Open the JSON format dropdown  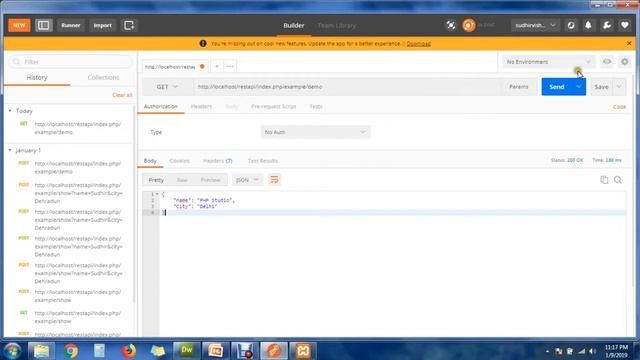[247, 180]
